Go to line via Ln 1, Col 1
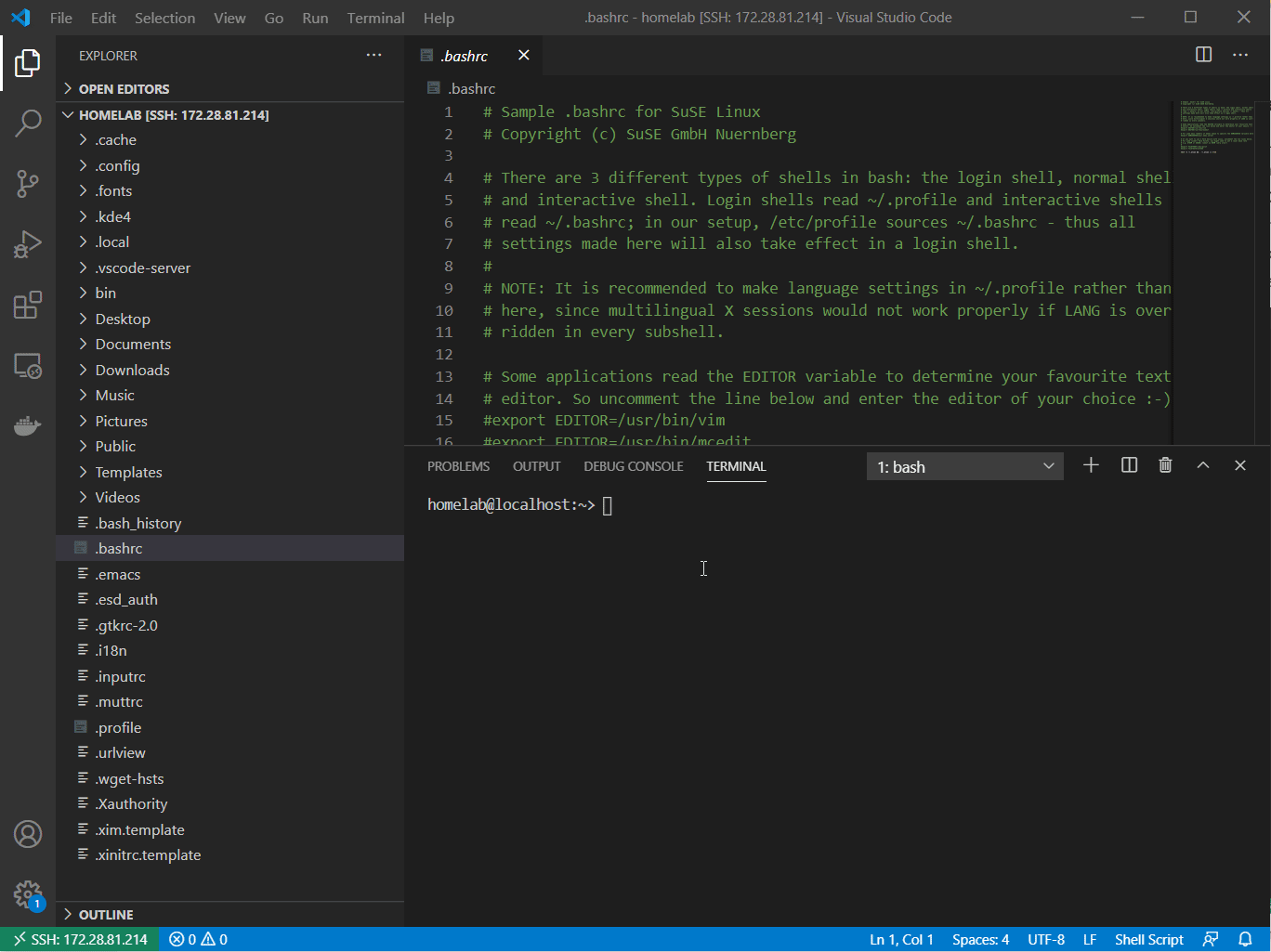Viewport: 1271px width, 952px height. point(901,939)
